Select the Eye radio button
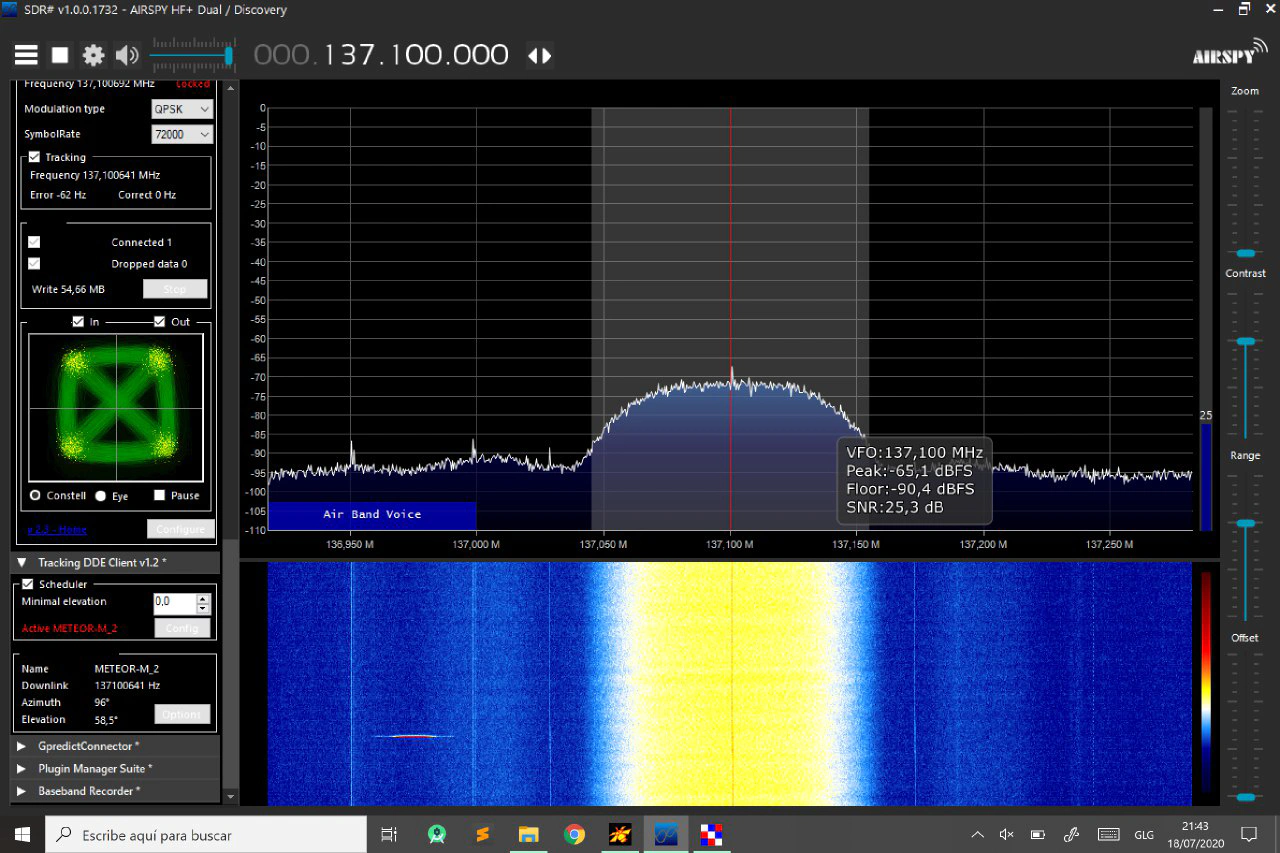Viewport: 1280px width, 853px height. point(100,495)
